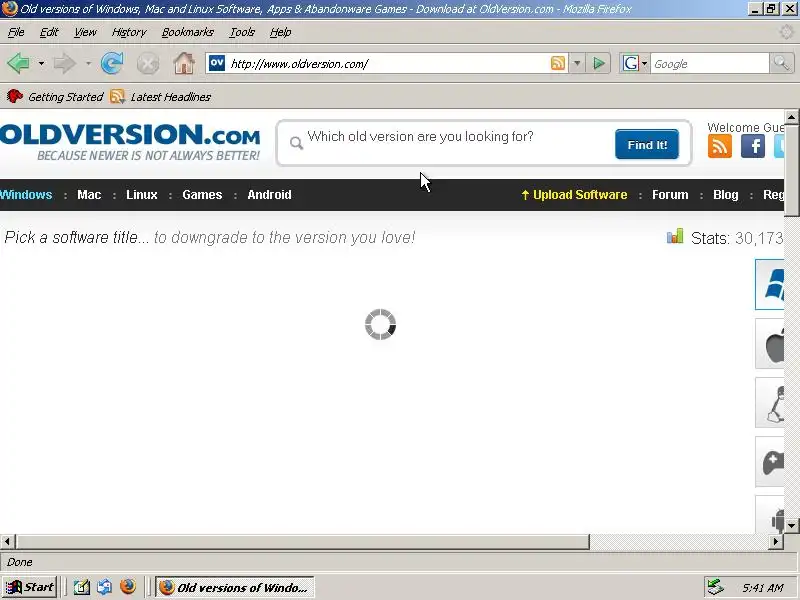Click the Getting Started bookmark
This screenshot has width=800, height=600.
point(55,96)
